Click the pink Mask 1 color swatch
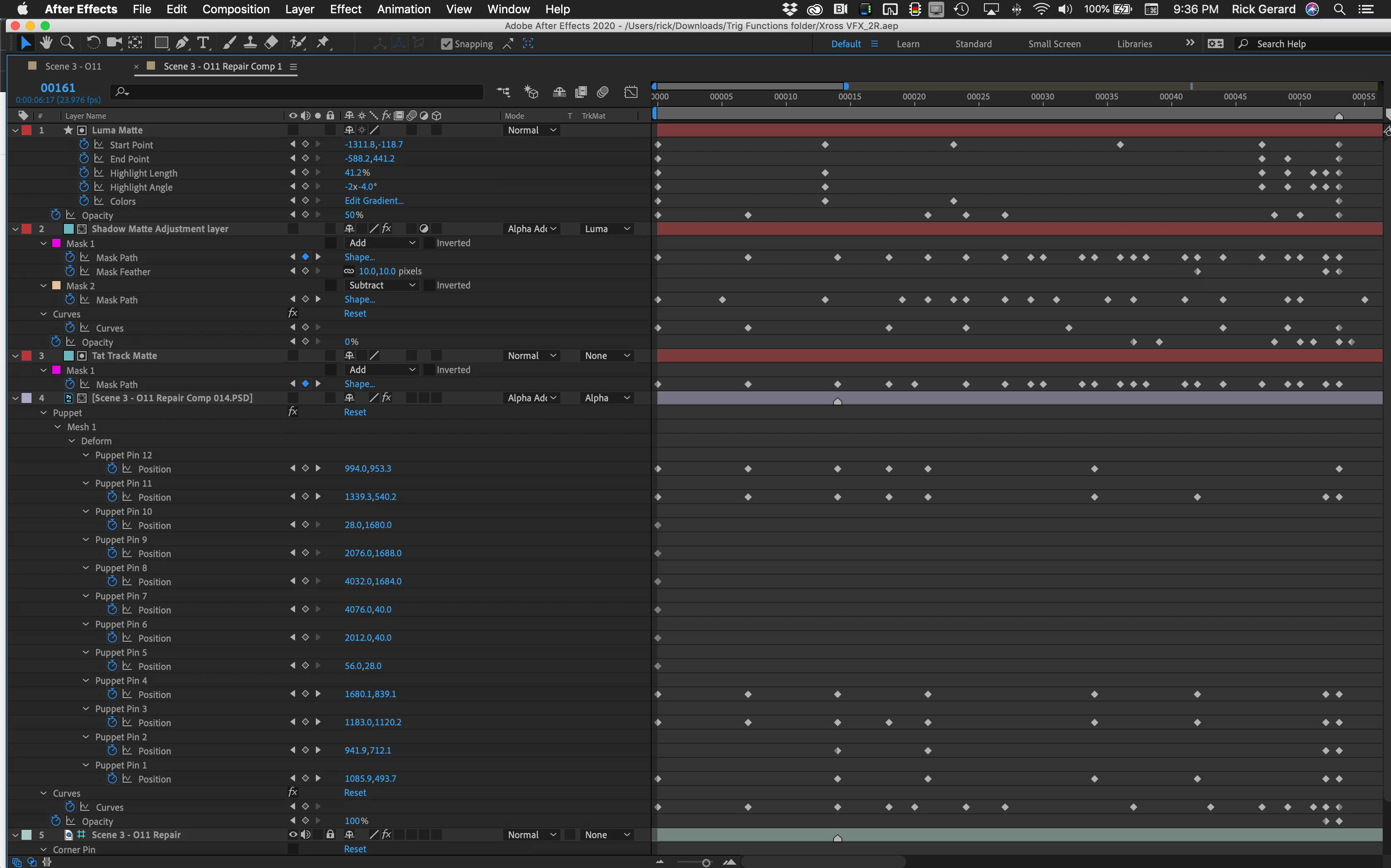This screenshot has height=868, width=1391. point(56,243)
